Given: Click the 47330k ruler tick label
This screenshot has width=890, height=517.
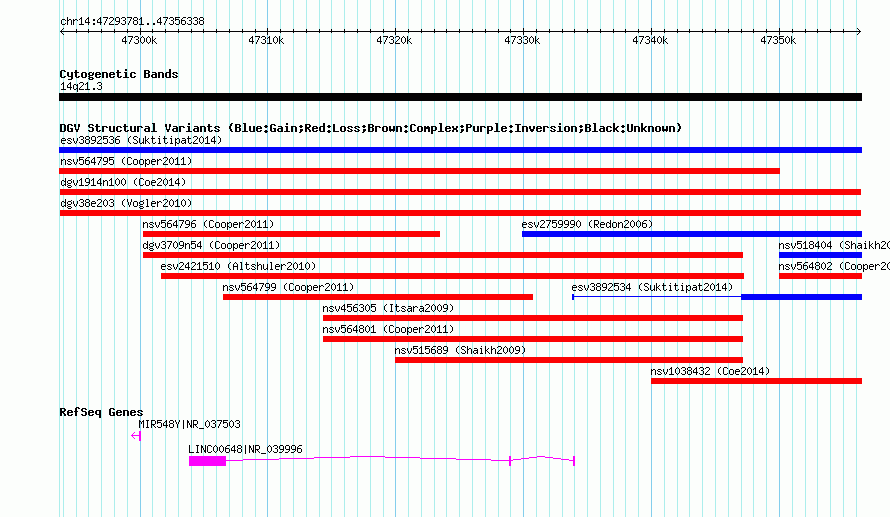Looking at the screenshot, I should 522,40.
